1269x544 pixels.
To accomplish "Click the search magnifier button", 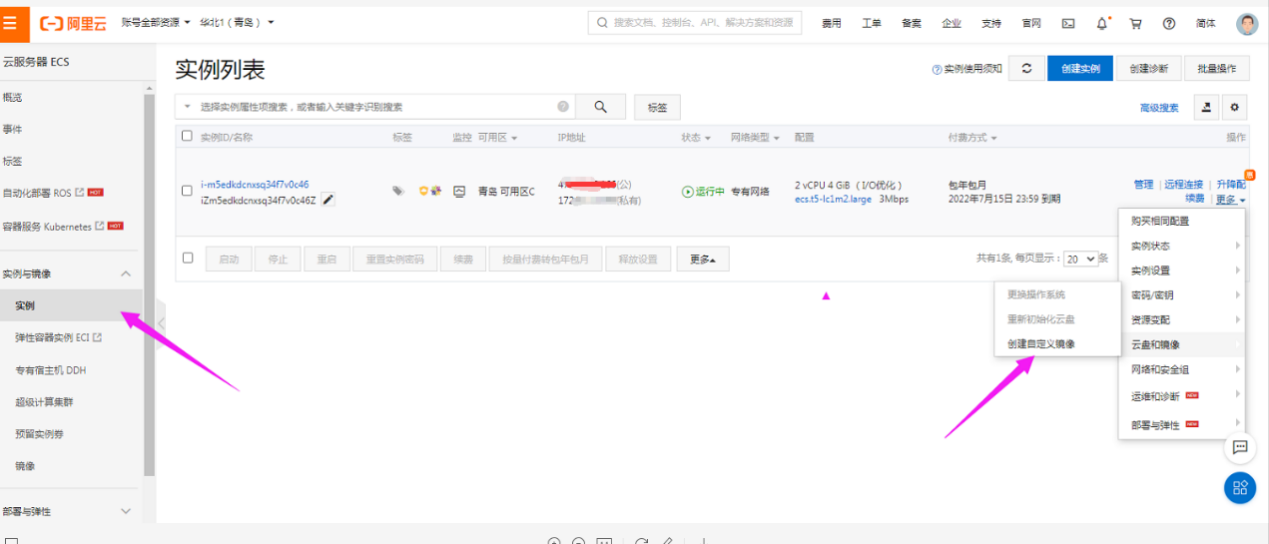I will 601,107.
